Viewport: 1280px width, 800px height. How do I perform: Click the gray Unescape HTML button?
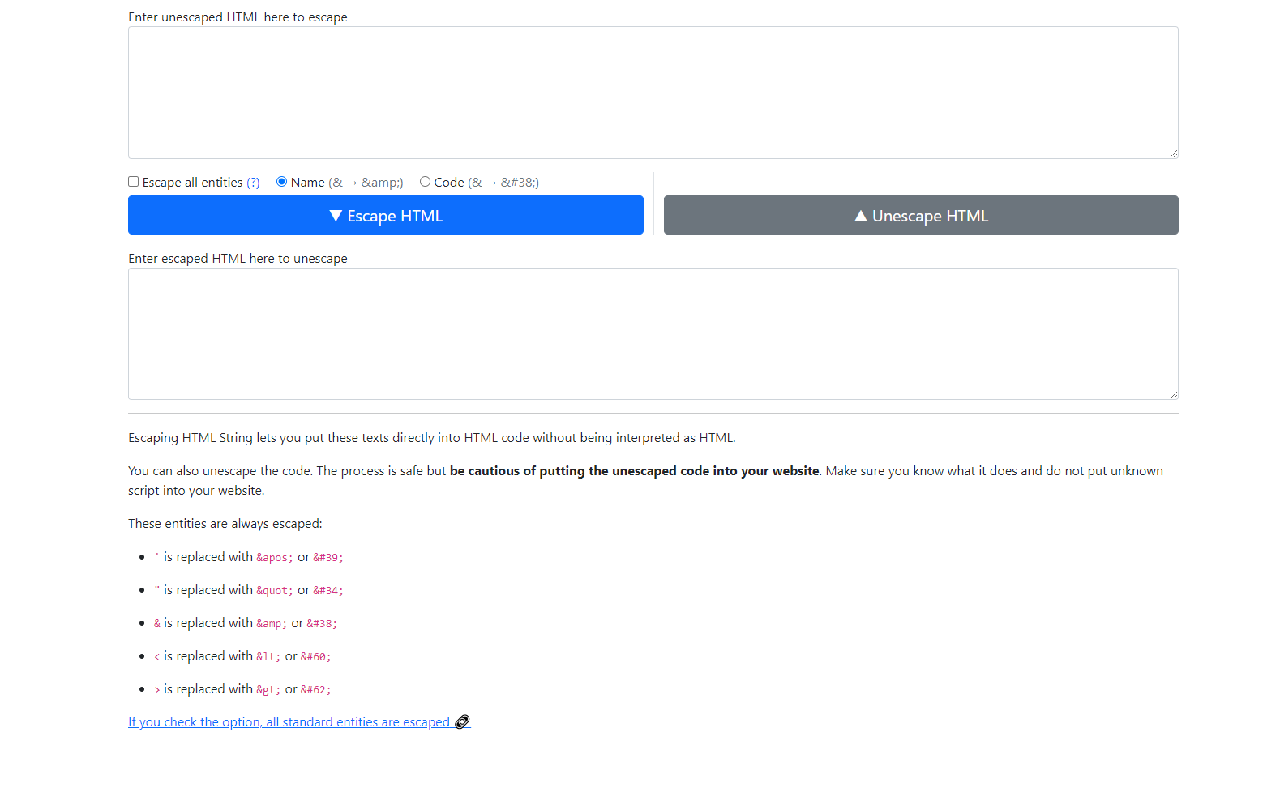[x=921, y=215]
